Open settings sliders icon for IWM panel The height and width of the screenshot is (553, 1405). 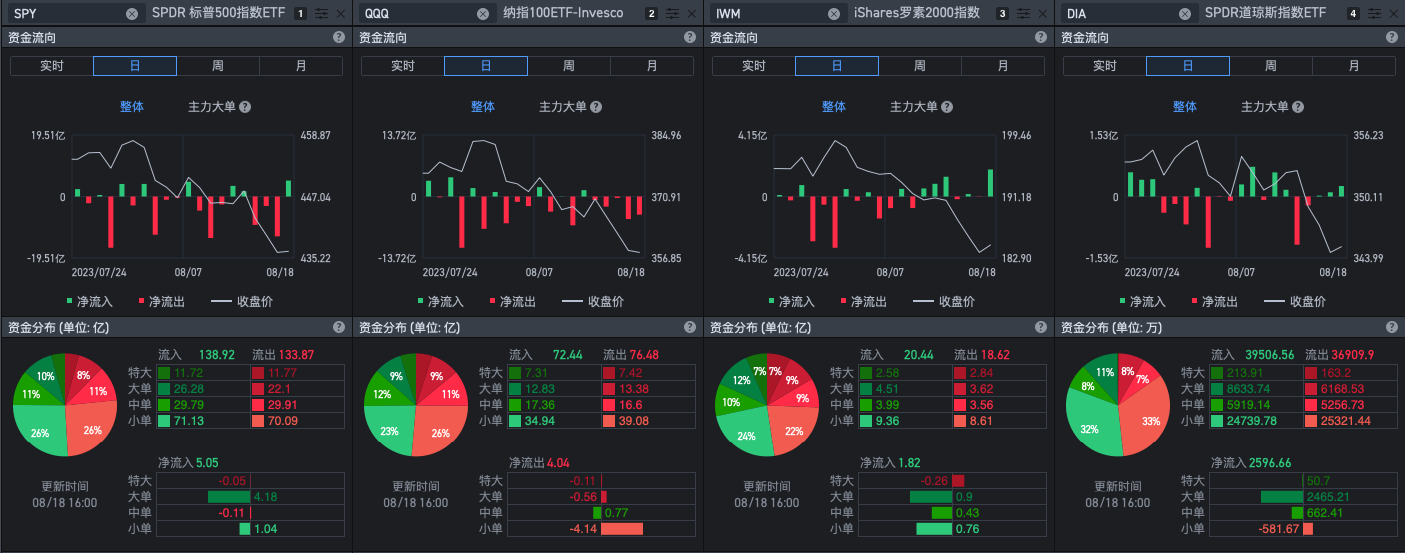[1023, 14]
